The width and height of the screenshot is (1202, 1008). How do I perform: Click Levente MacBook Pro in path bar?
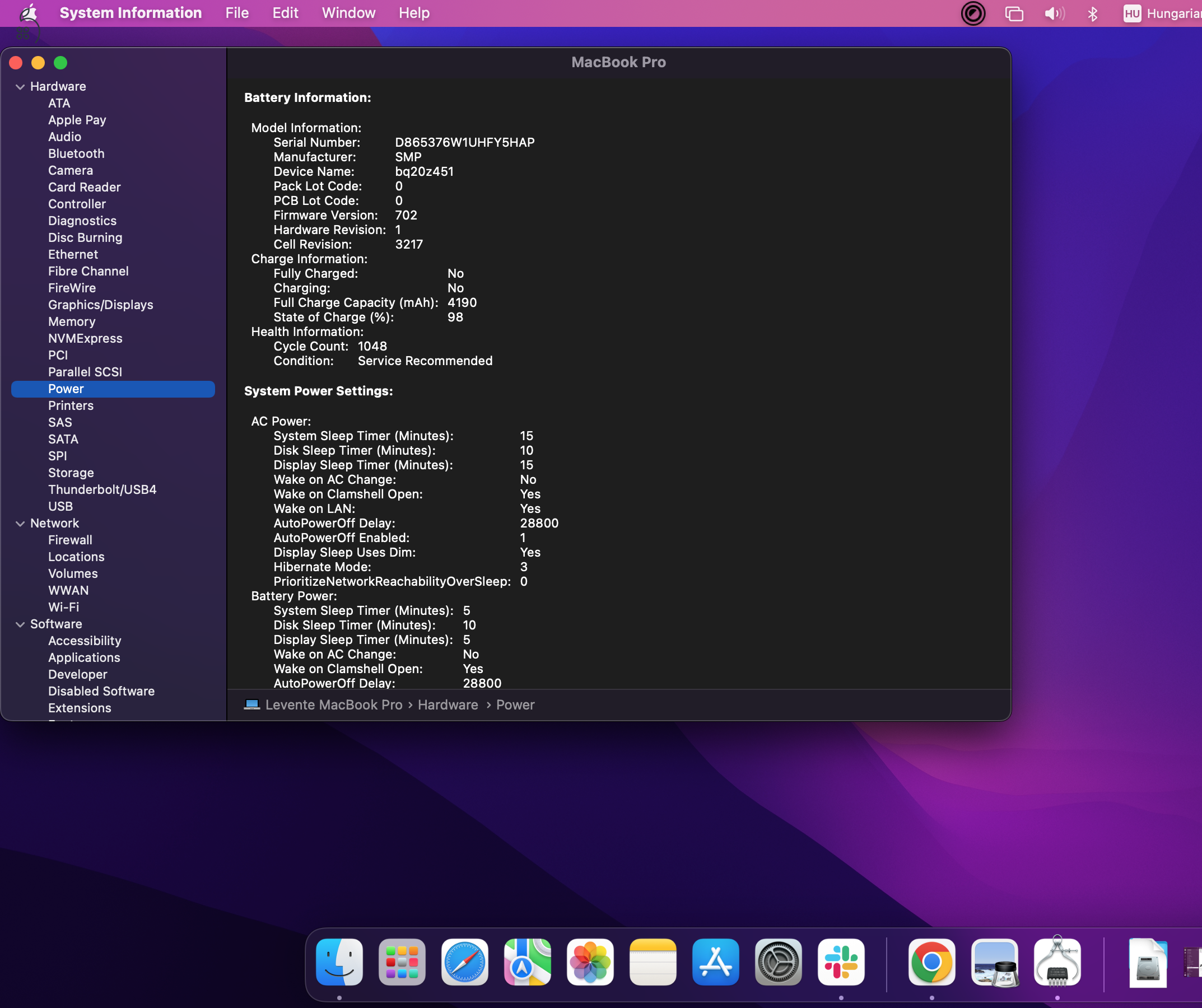click(x=334, y=704)
